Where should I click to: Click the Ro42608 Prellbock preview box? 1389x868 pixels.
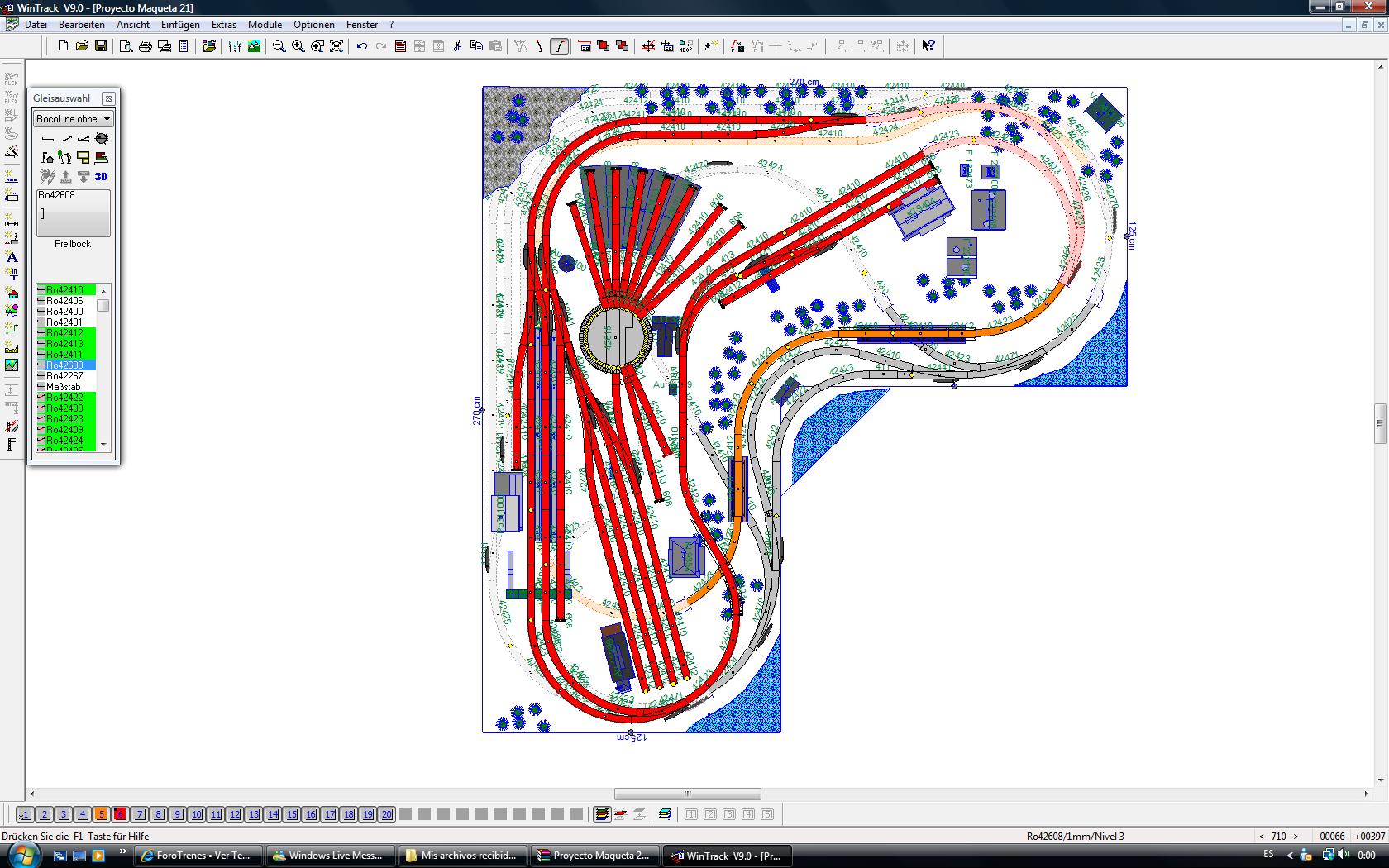pos(73,213)
